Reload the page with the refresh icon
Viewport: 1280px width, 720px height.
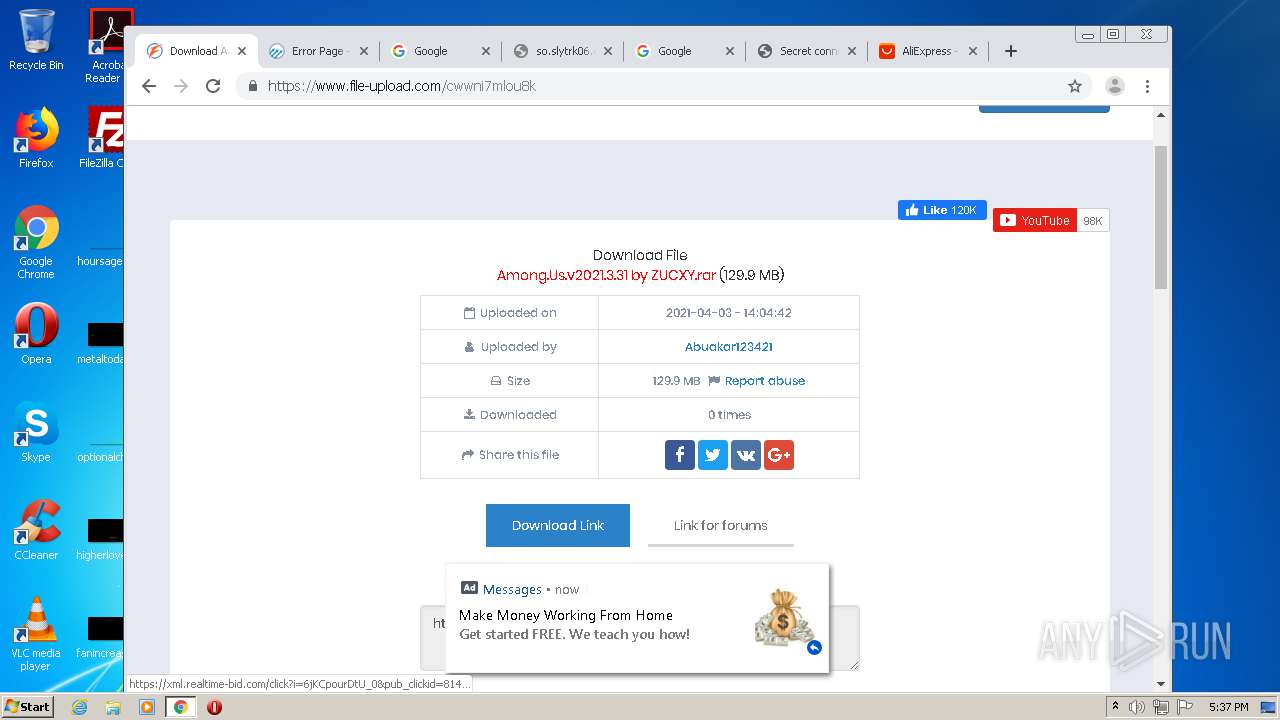(x=212, y=86)
